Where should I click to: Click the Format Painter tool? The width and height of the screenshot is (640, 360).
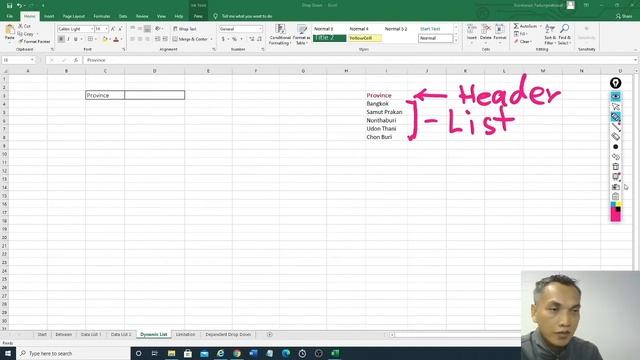34,41
